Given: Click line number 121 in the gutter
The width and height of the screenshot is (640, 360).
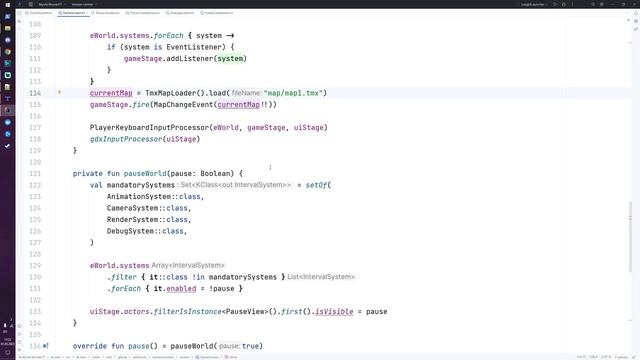Looking at the screenshot, I should (x=35, y=173).
